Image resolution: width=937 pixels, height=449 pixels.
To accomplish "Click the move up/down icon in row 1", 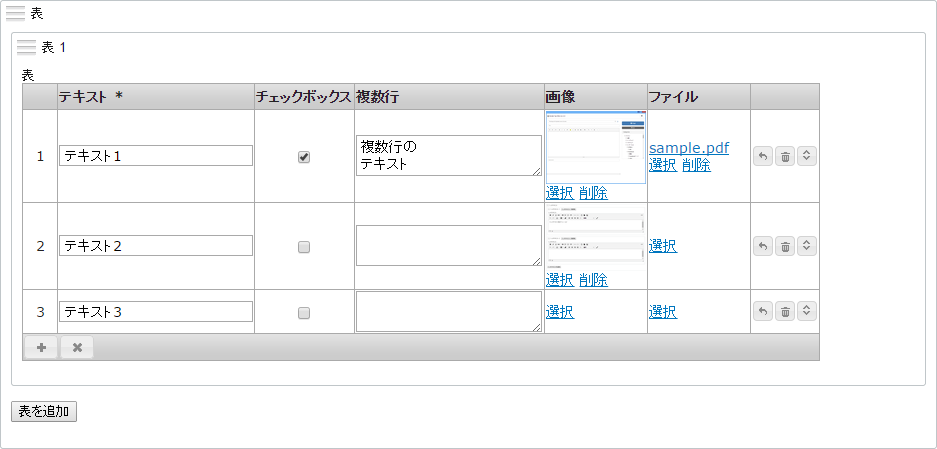I will (x=807, y=157).
